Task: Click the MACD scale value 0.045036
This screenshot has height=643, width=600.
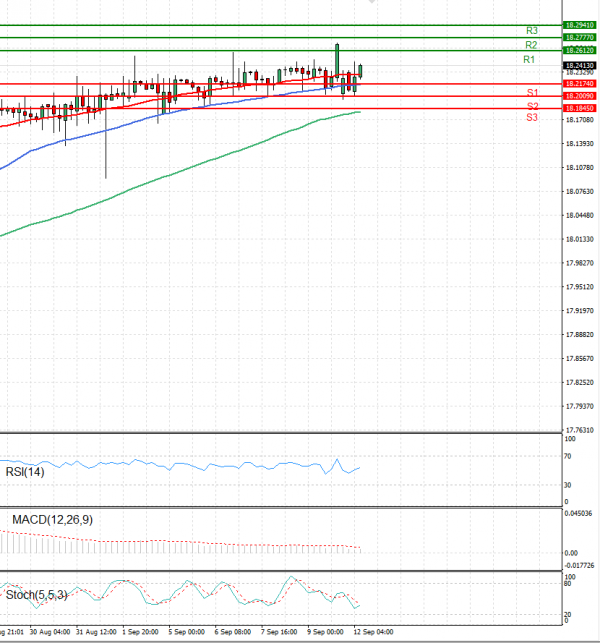Action: click(x=578, y=513)
